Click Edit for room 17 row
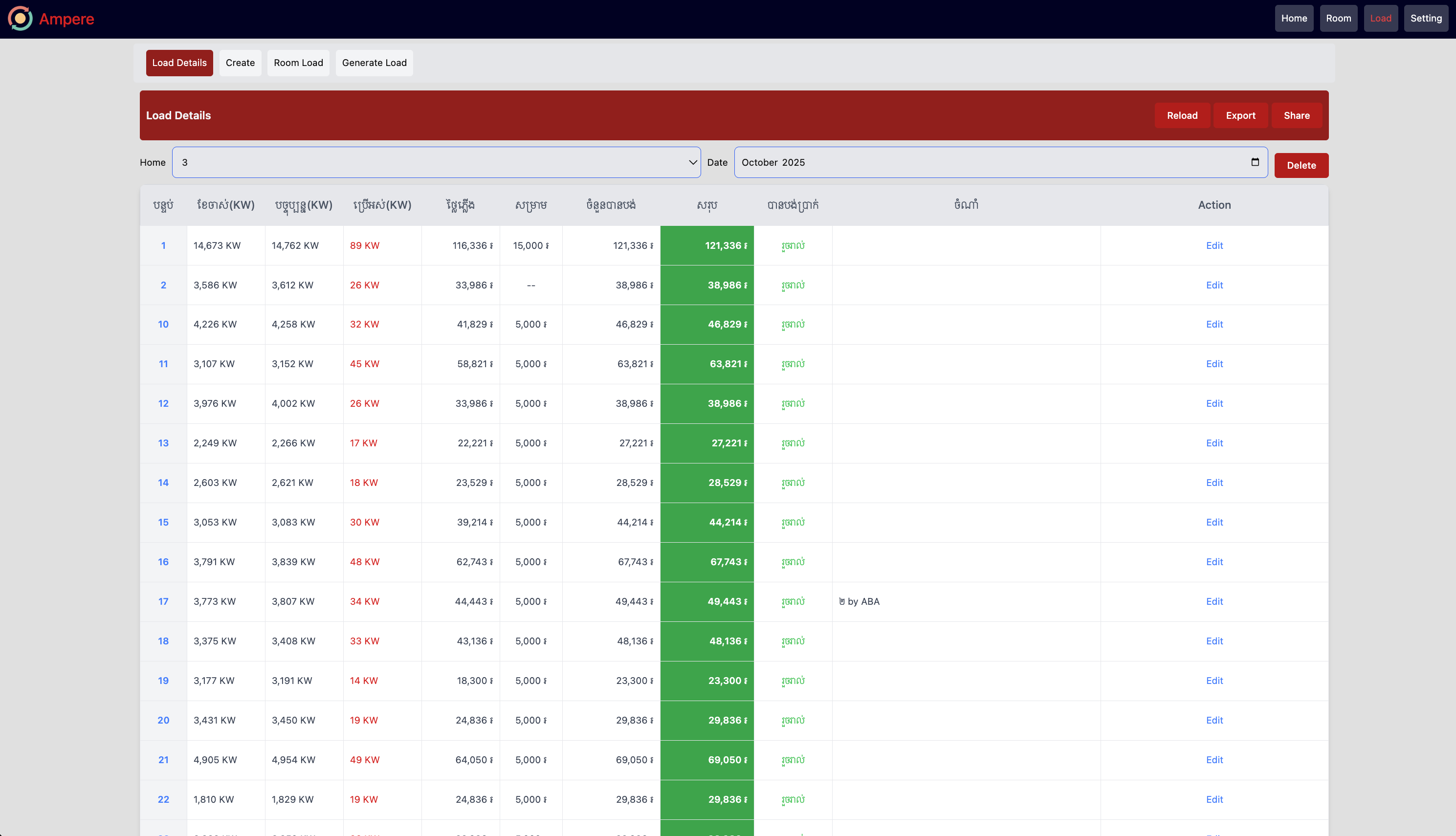This screenshot has height=836, width=1456. coord(1213,601)
